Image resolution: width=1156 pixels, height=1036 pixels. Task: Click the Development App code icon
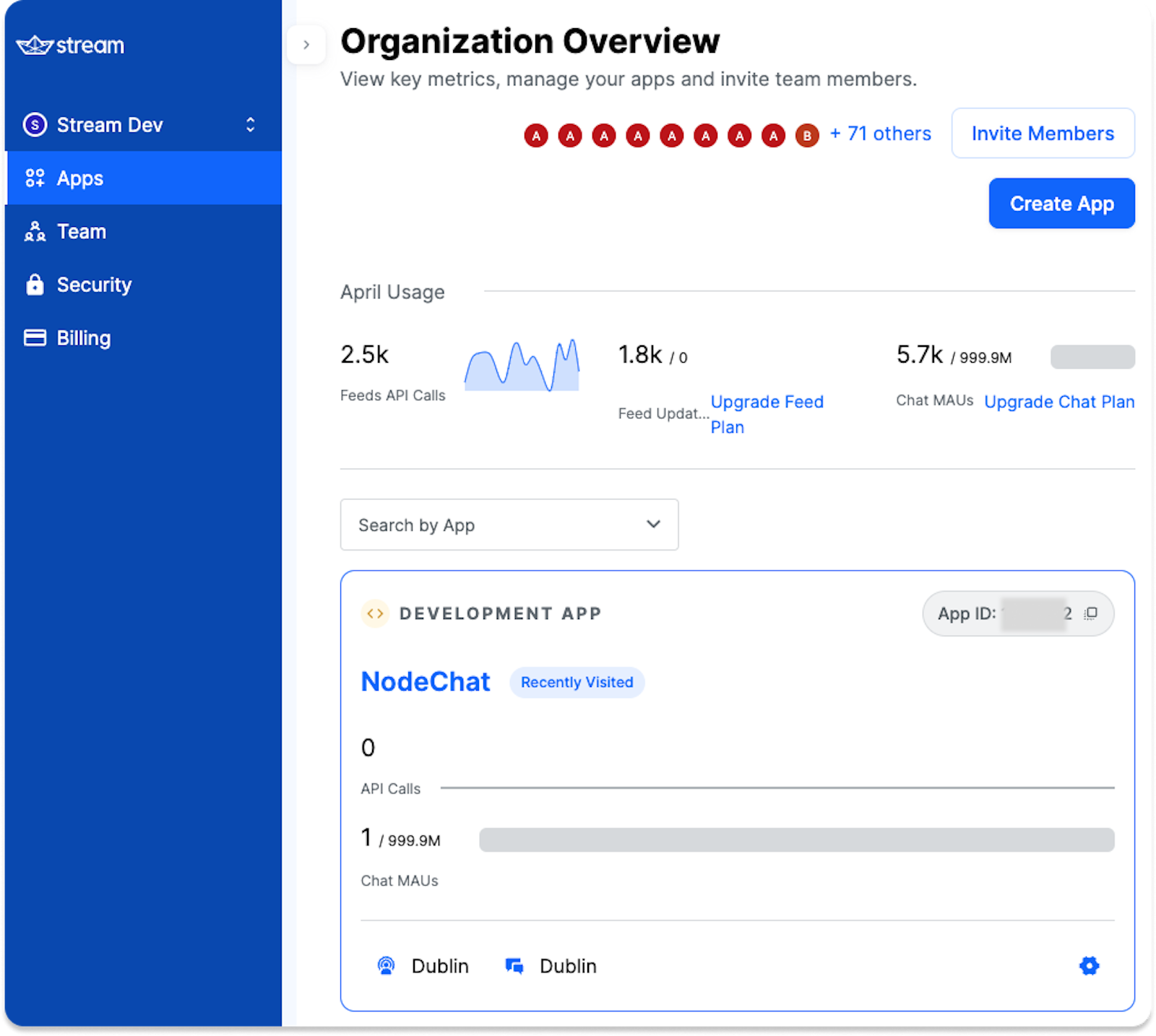375,613
